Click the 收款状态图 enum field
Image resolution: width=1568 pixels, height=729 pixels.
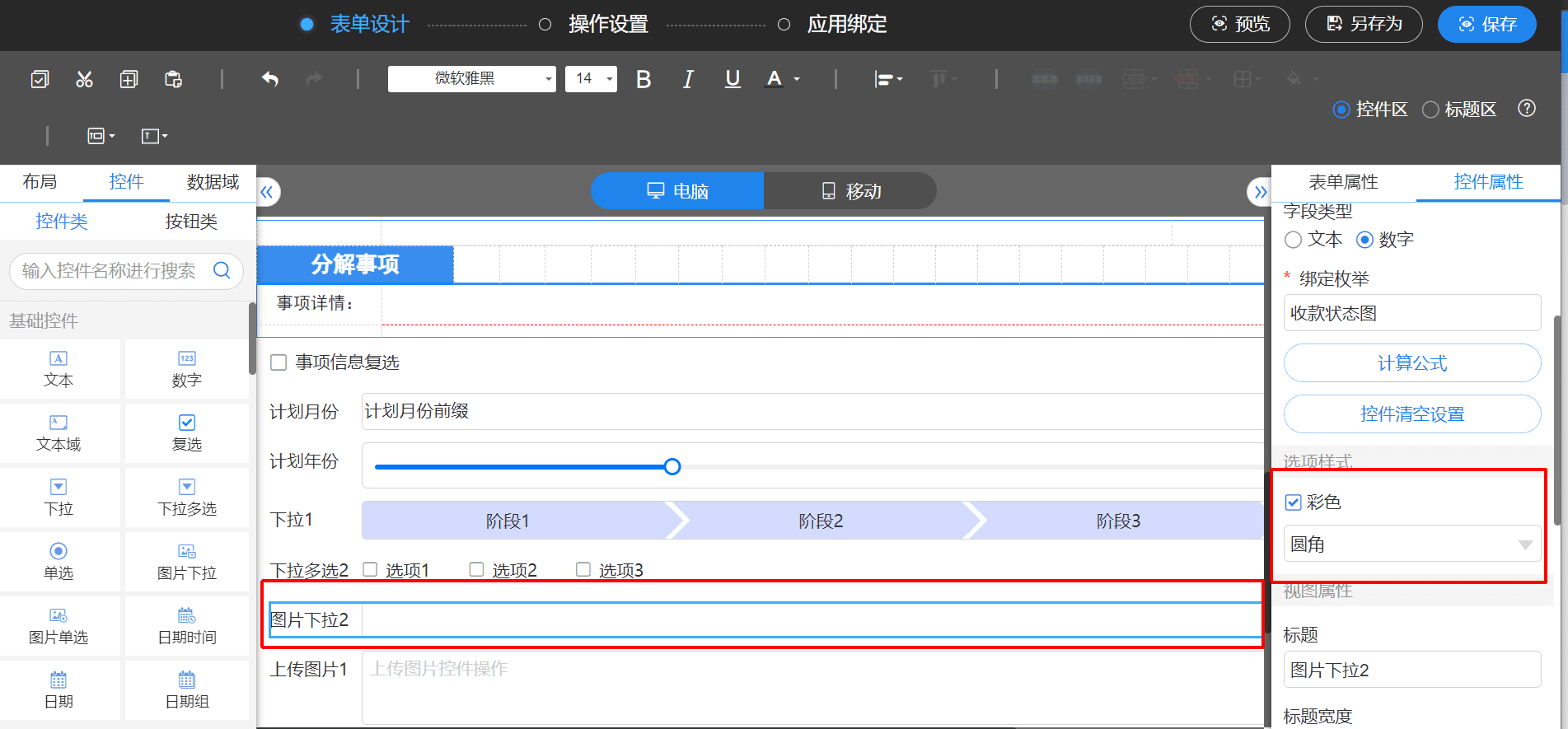(x=1412, y=313)
